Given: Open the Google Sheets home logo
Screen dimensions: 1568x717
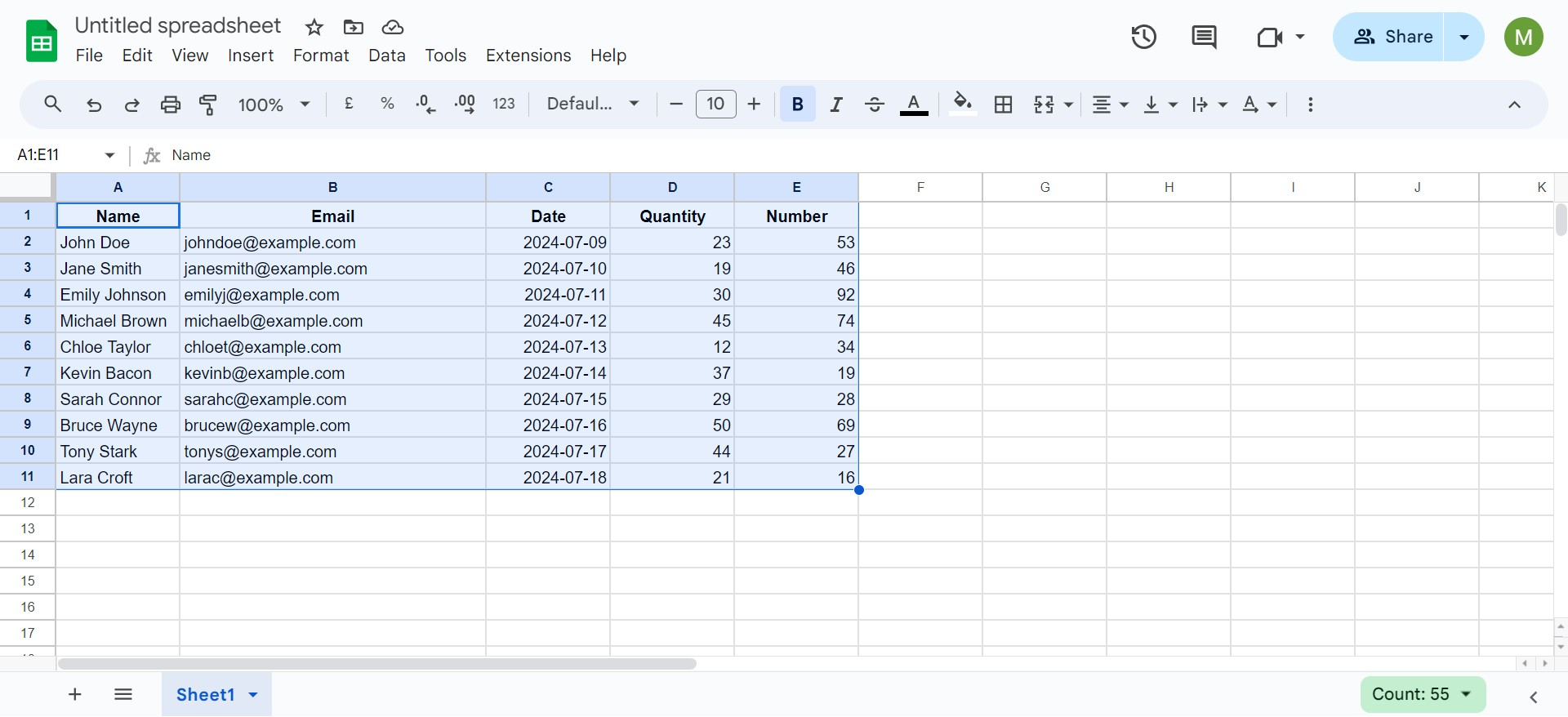Looking at the screenshot, I should click(42, 41).
